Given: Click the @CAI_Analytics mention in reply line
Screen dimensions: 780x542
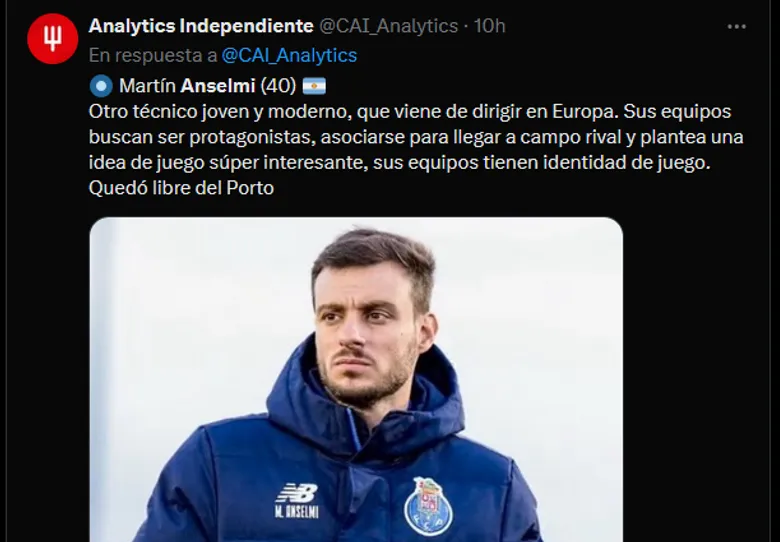Looking at the screenshot, I should tap(289, 56).
